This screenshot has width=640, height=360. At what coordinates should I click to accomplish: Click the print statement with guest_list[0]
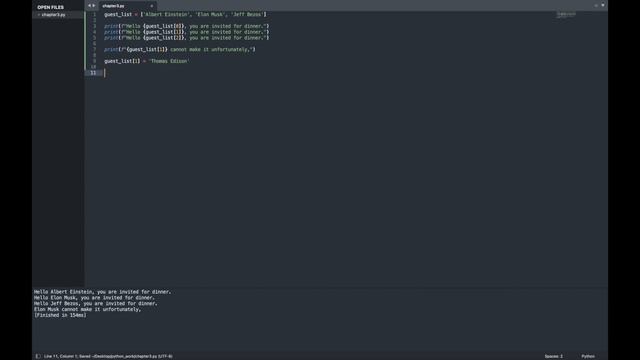(186, 26)
